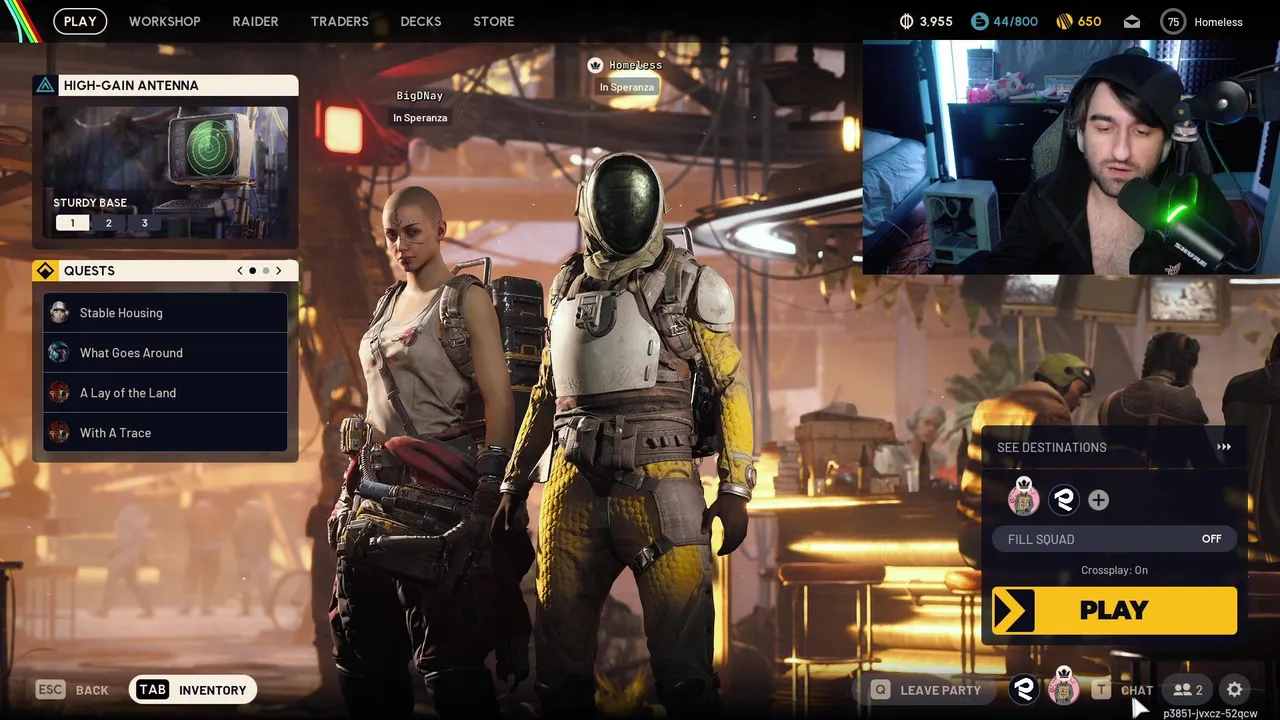The width and height of the screenshot is (1280, 720).
Task: Click the coin currency icon beside 3,955
Action: pyautogui.click(x=906, y=21)
